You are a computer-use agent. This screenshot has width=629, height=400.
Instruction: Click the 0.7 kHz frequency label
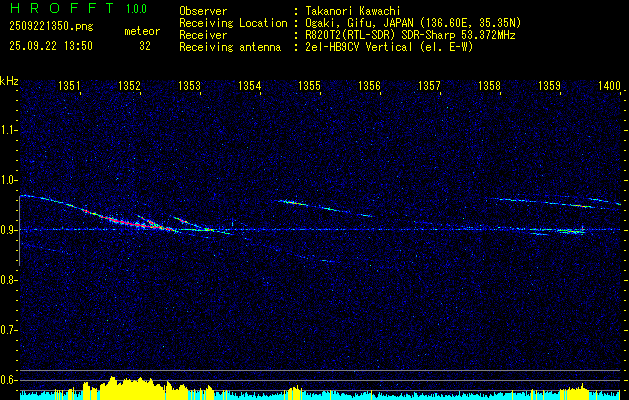pos(10,330)
